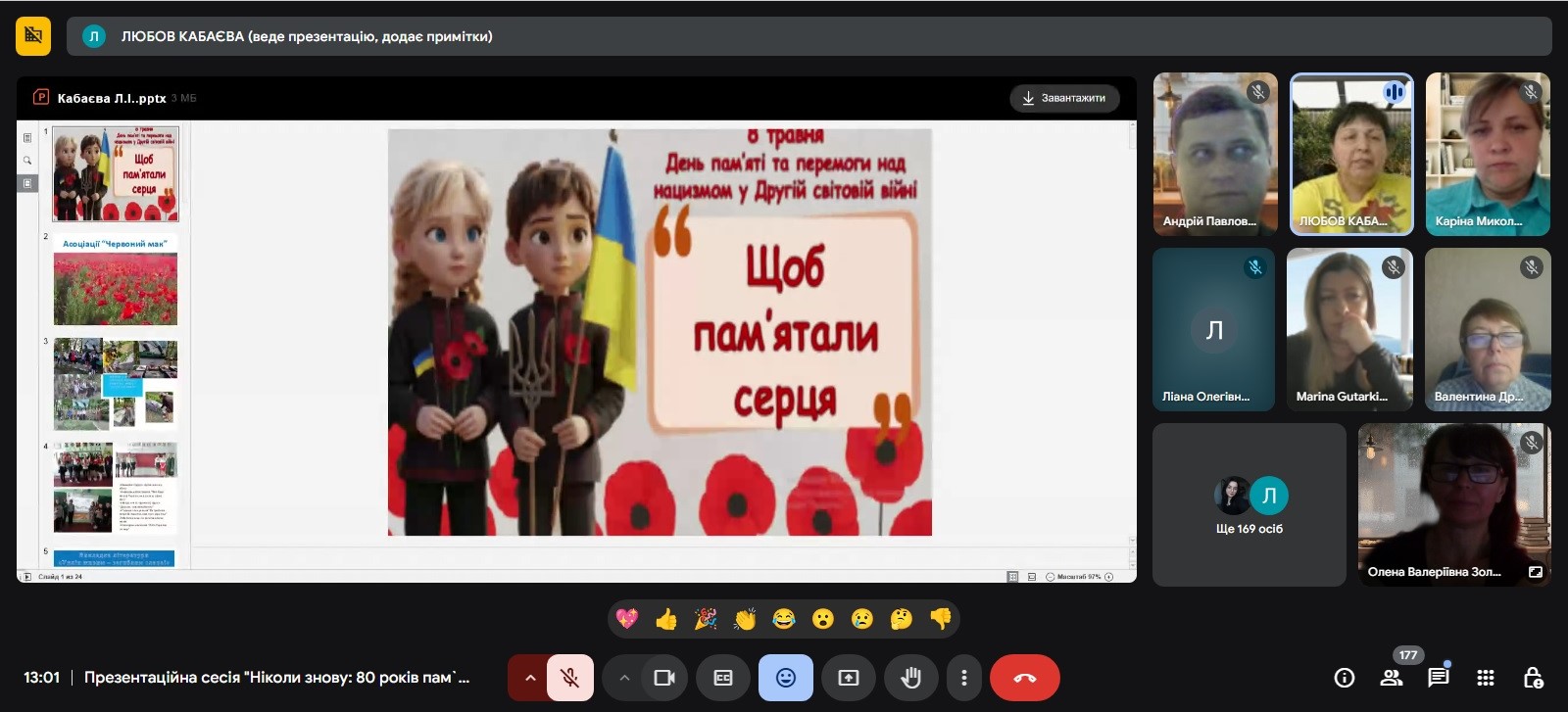Screen dimensions: 1568x712
Task: Open slide 3 photo collage thumbnail
Action: coord(116,385)
